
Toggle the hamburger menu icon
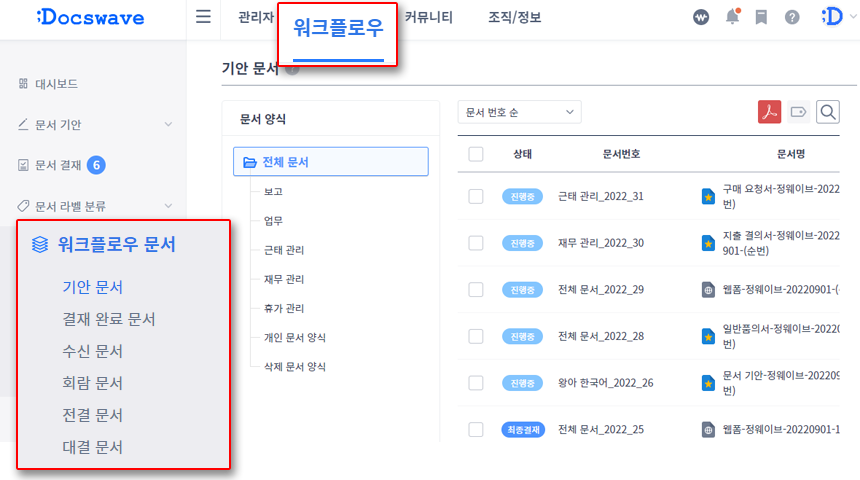tap(203, 17)
